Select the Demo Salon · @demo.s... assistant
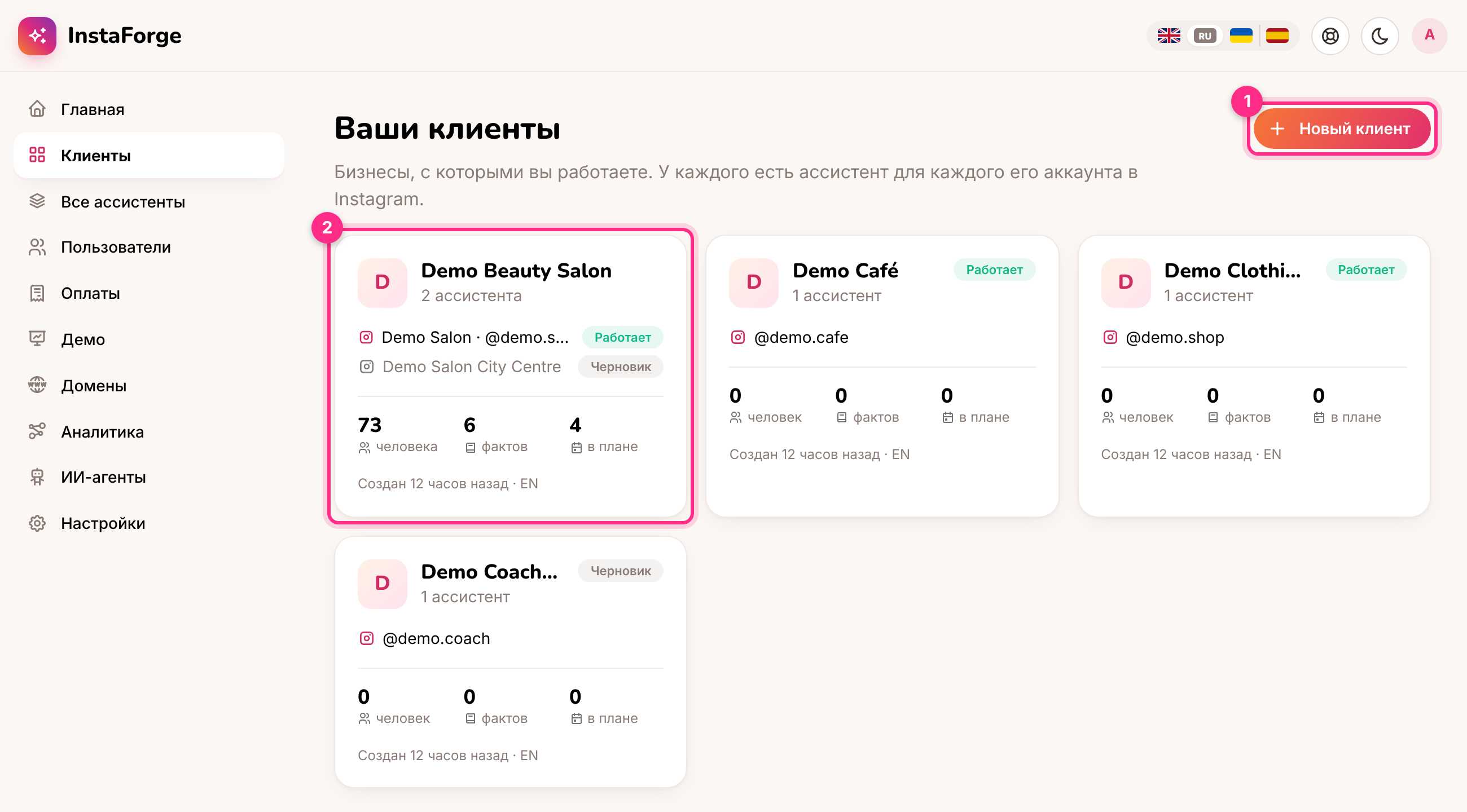Screen dimensions: 1467x812 tap(510, 337)
